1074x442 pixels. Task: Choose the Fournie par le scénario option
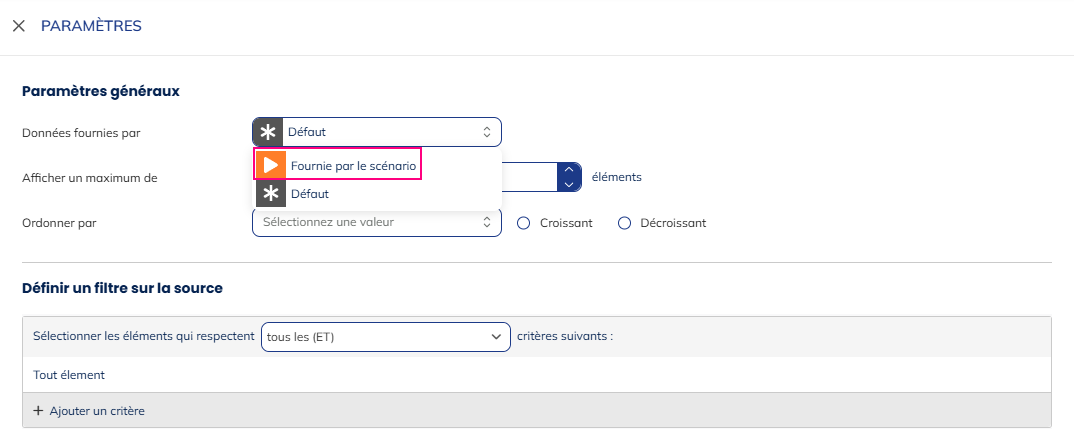[x=353, y=164]
